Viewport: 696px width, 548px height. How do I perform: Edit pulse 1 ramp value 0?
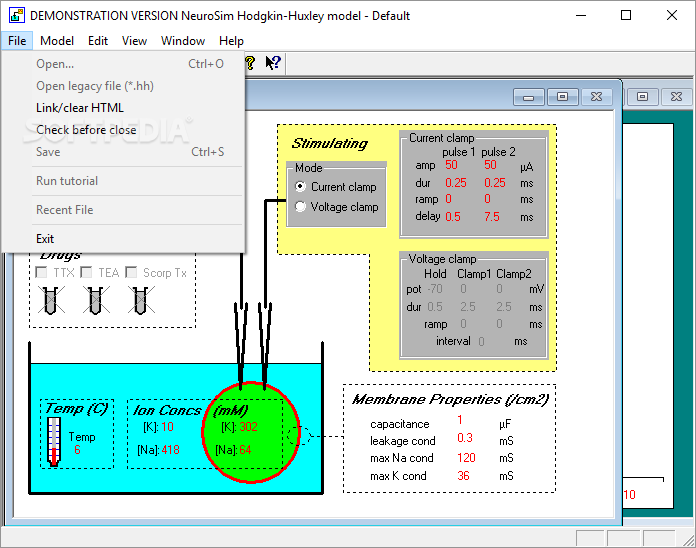pos(449,199)
